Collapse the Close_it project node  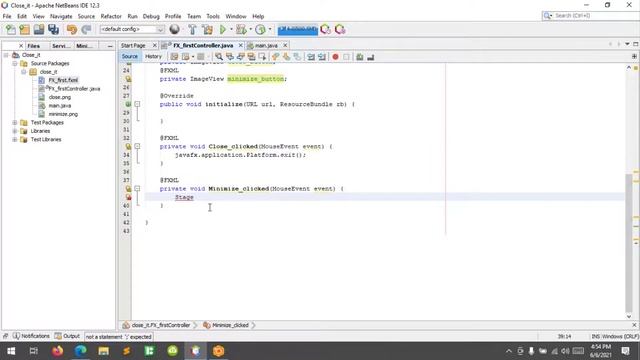pos(6,55)
